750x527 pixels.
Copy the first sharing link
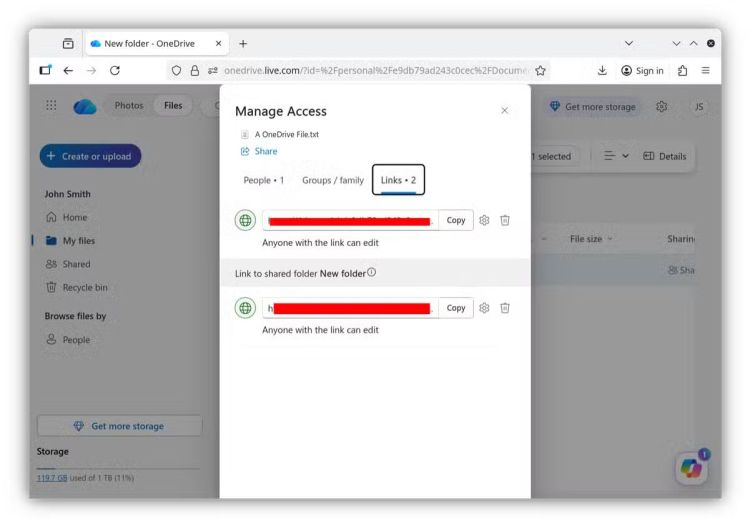click(x=456, y=220)
